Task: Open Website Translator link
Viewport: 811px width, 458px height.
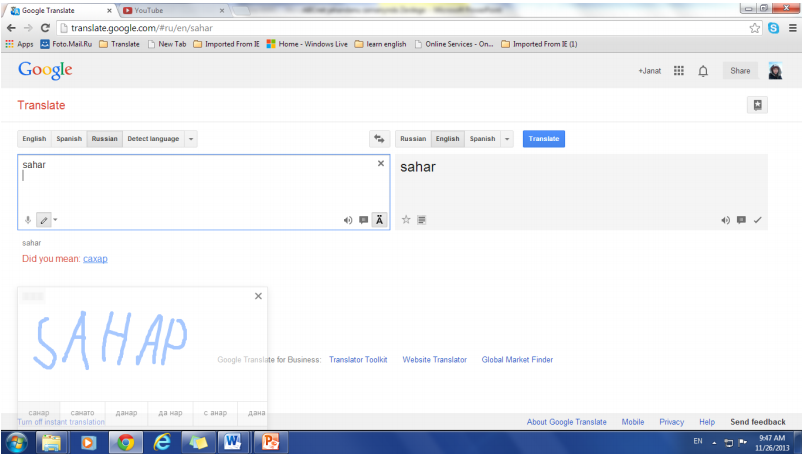Action: [434, 359]
